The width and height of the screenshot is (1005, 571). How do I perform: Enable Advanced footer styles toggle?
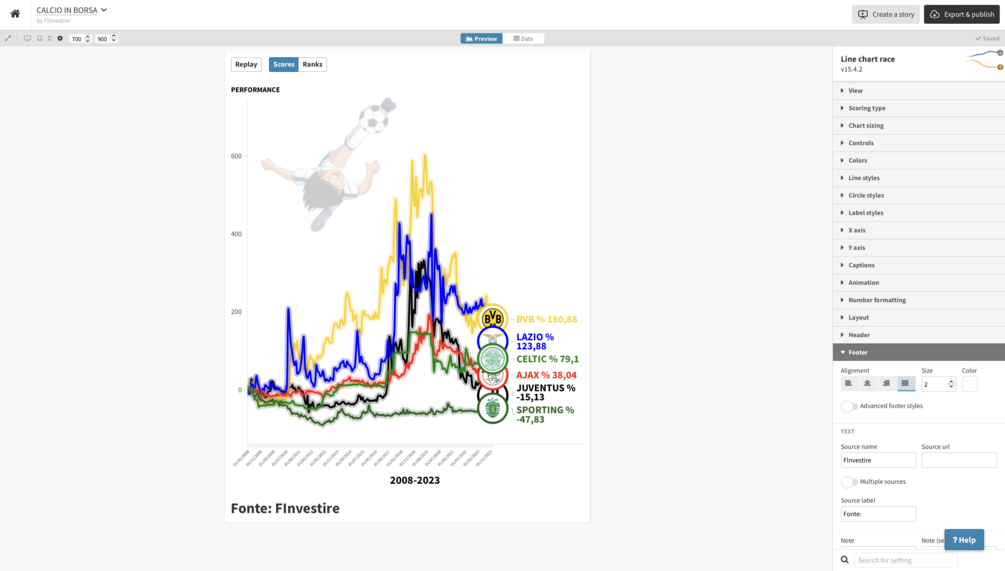[849, 406]
